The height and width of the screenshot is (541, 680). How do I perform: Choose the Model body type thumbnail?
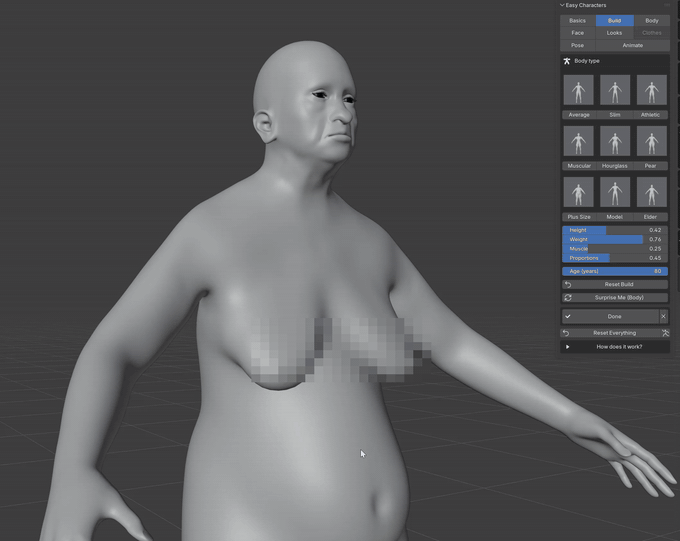615,192
